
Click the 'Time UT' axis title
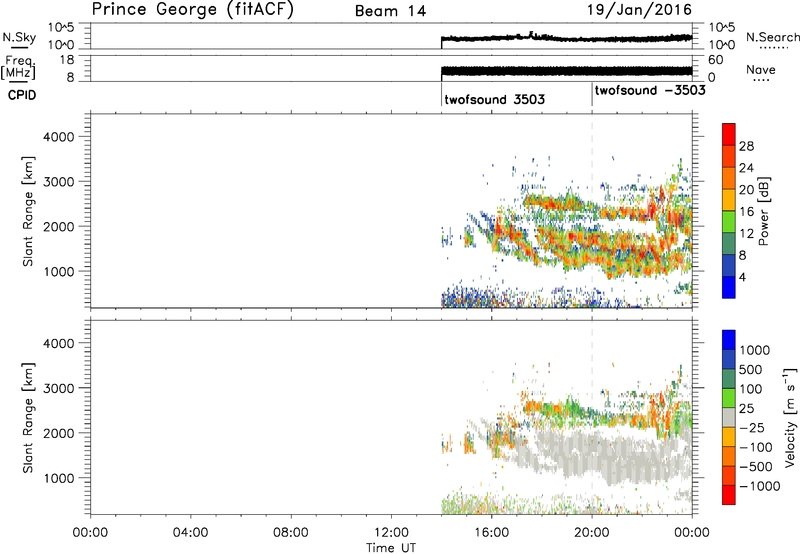[x=391, y=548]
